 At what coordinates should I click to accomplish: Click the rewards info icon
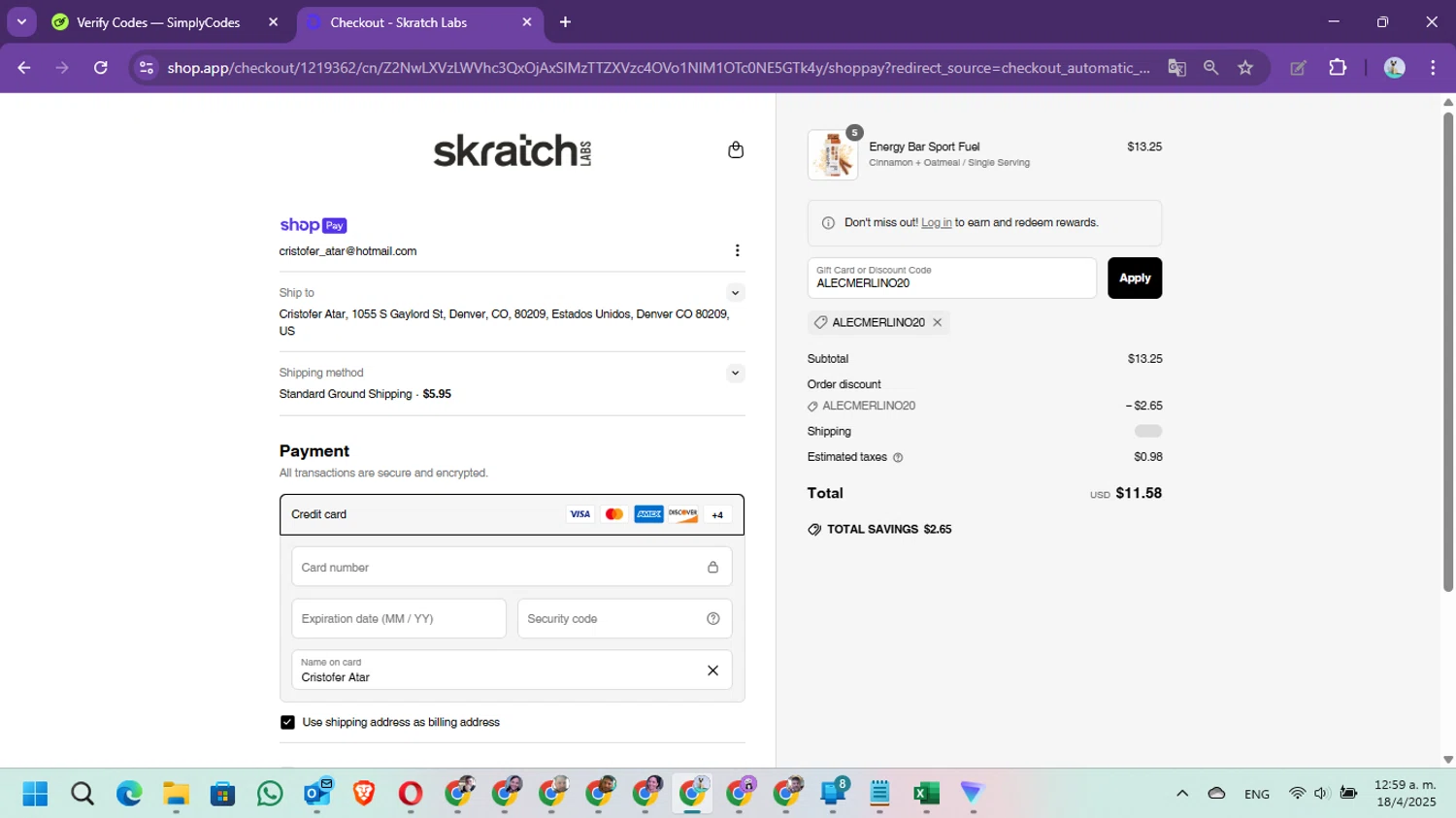828,222
